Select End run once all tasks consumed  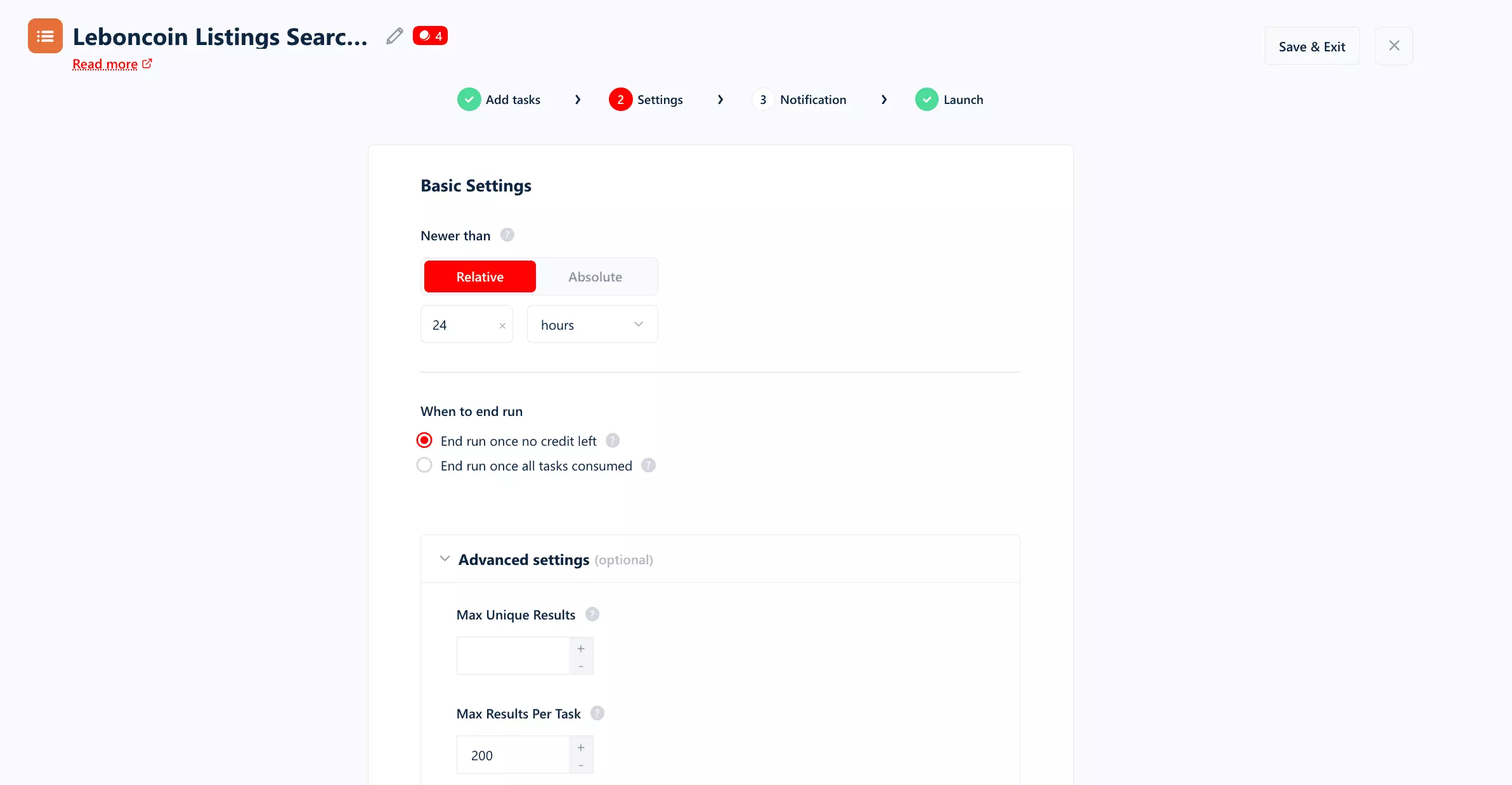[424, 465]
